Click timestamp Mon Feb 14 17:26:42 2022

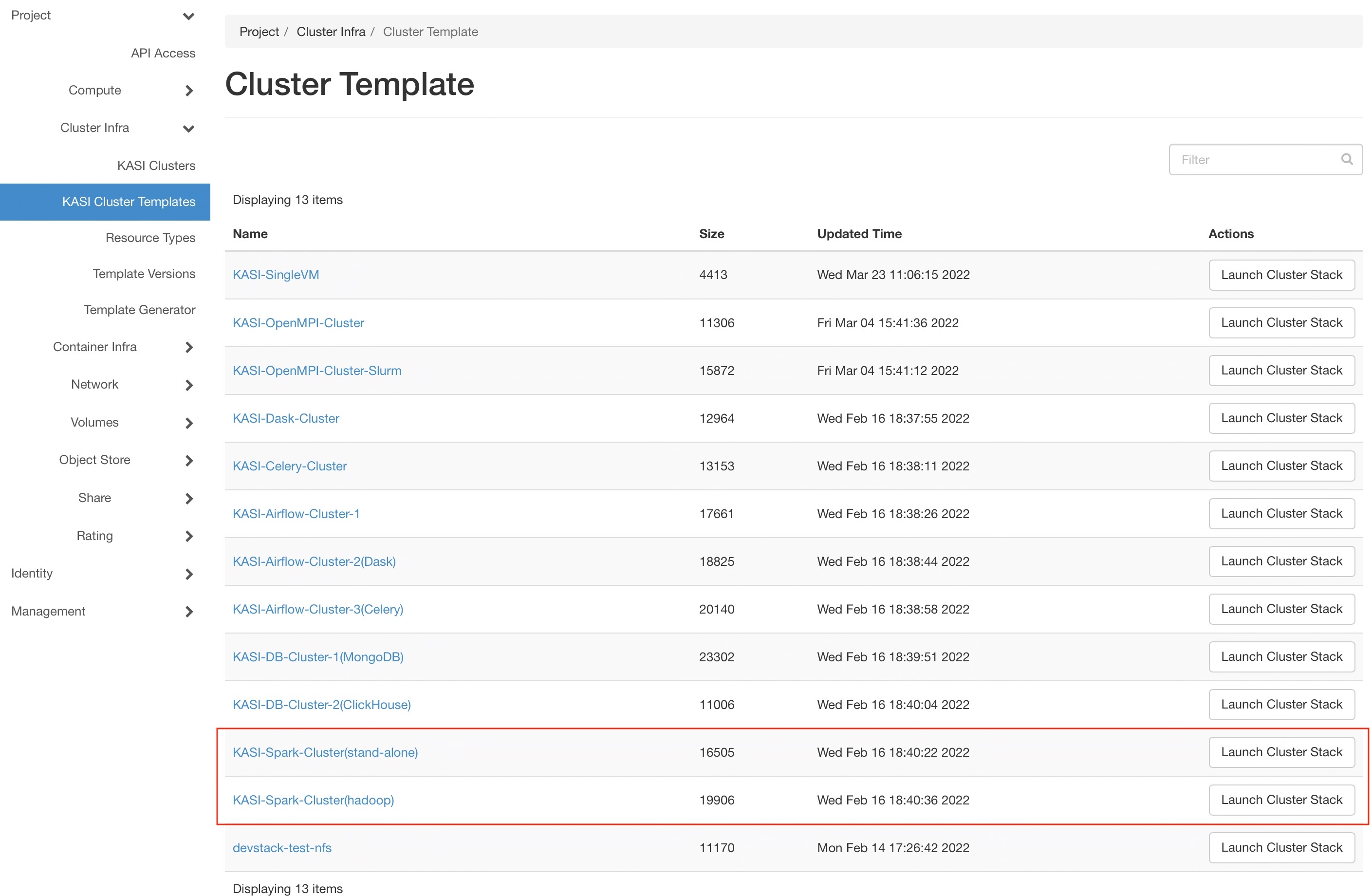(893, 849)
